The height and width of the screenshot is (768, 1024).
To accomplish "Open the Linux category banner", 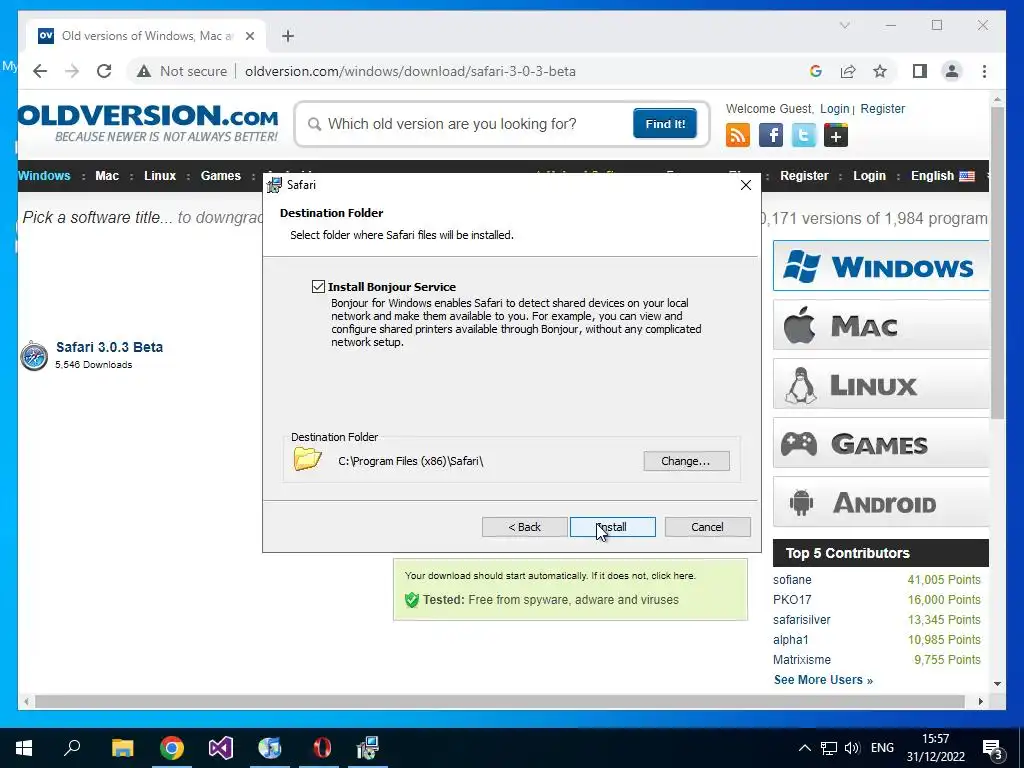I will tap(881, 384).
